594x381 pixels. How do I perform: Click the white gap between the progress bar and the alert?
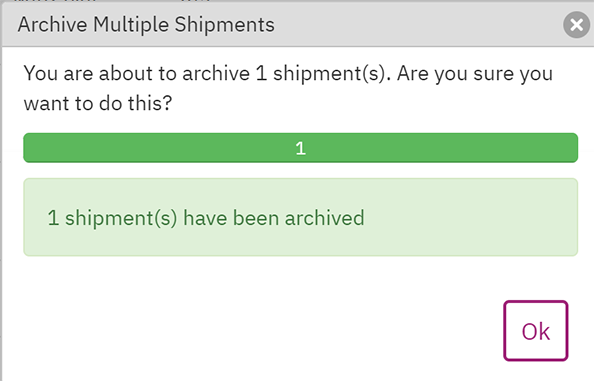pos(300,170)
